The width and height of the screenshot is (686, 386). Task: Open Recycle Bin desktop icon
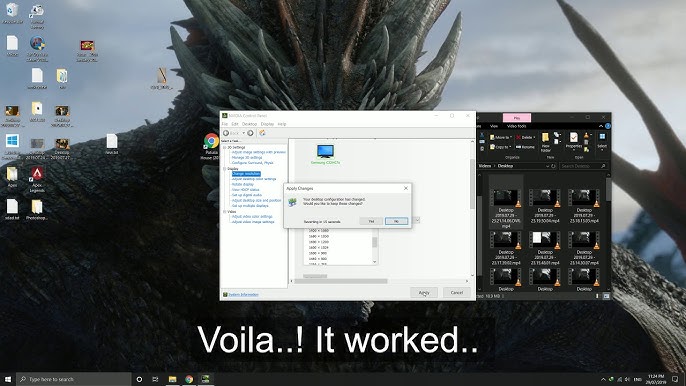coord(12,13)
